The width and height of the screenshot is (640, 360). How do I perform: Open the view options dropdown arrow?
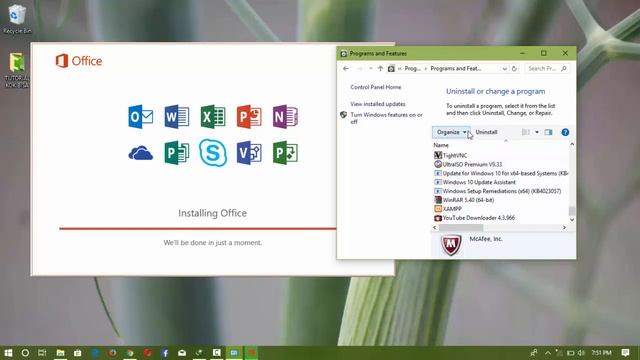[537, 132]
